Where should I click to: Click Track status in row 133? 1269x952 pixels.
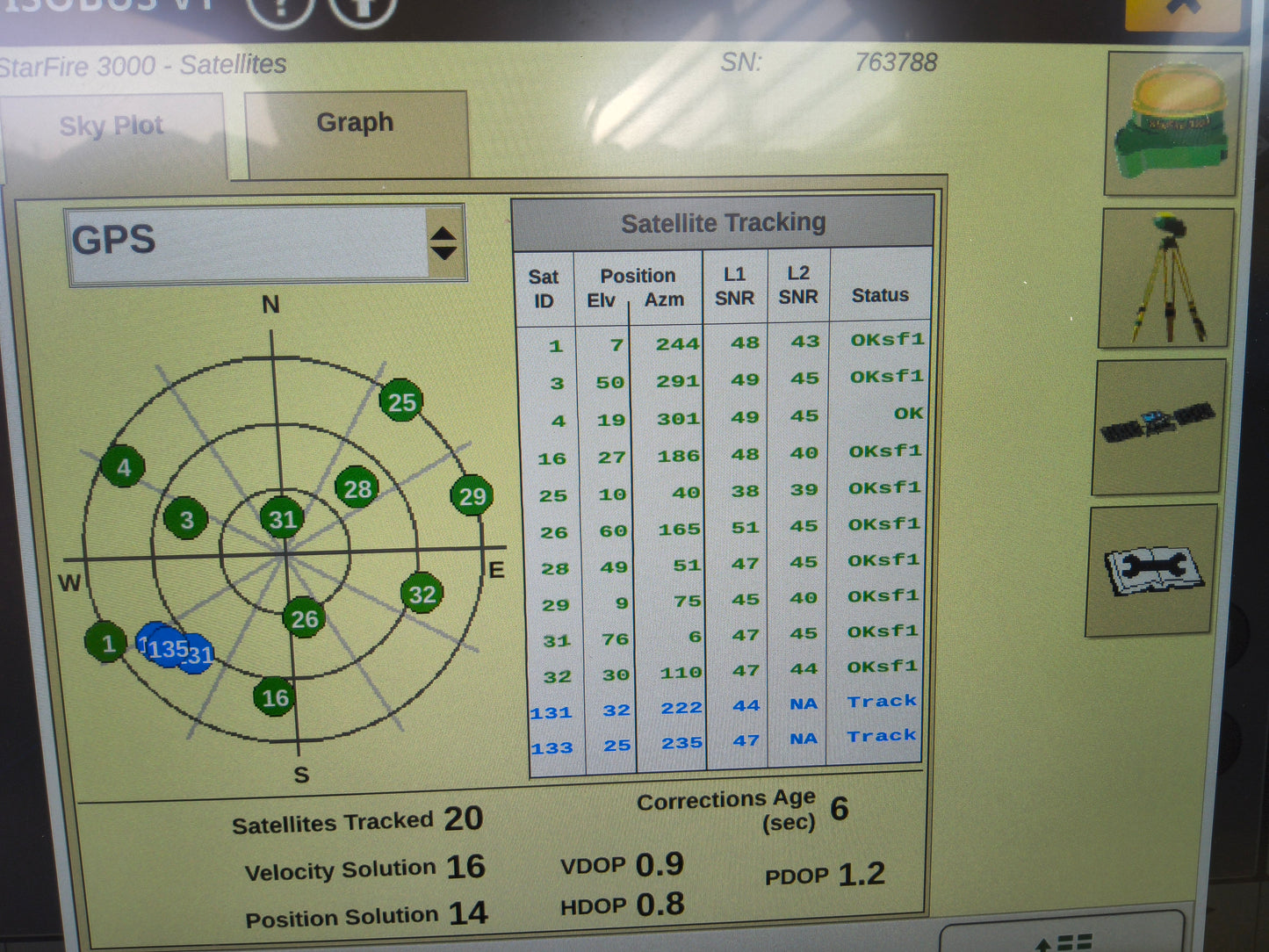point(882,736)
